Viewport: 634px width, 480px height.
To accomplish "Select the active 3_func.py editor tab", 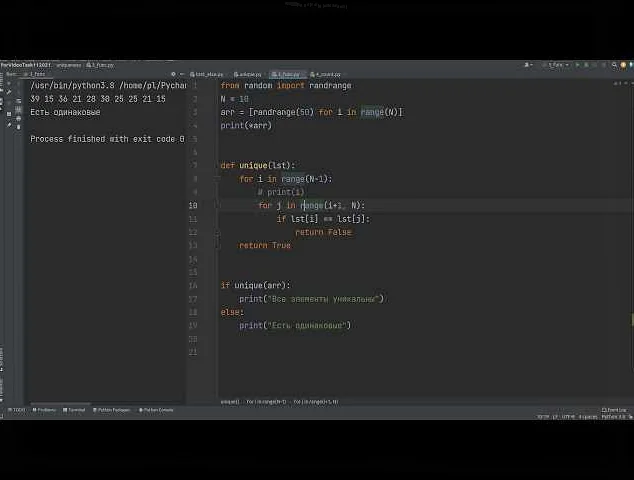I will (286, 74).
